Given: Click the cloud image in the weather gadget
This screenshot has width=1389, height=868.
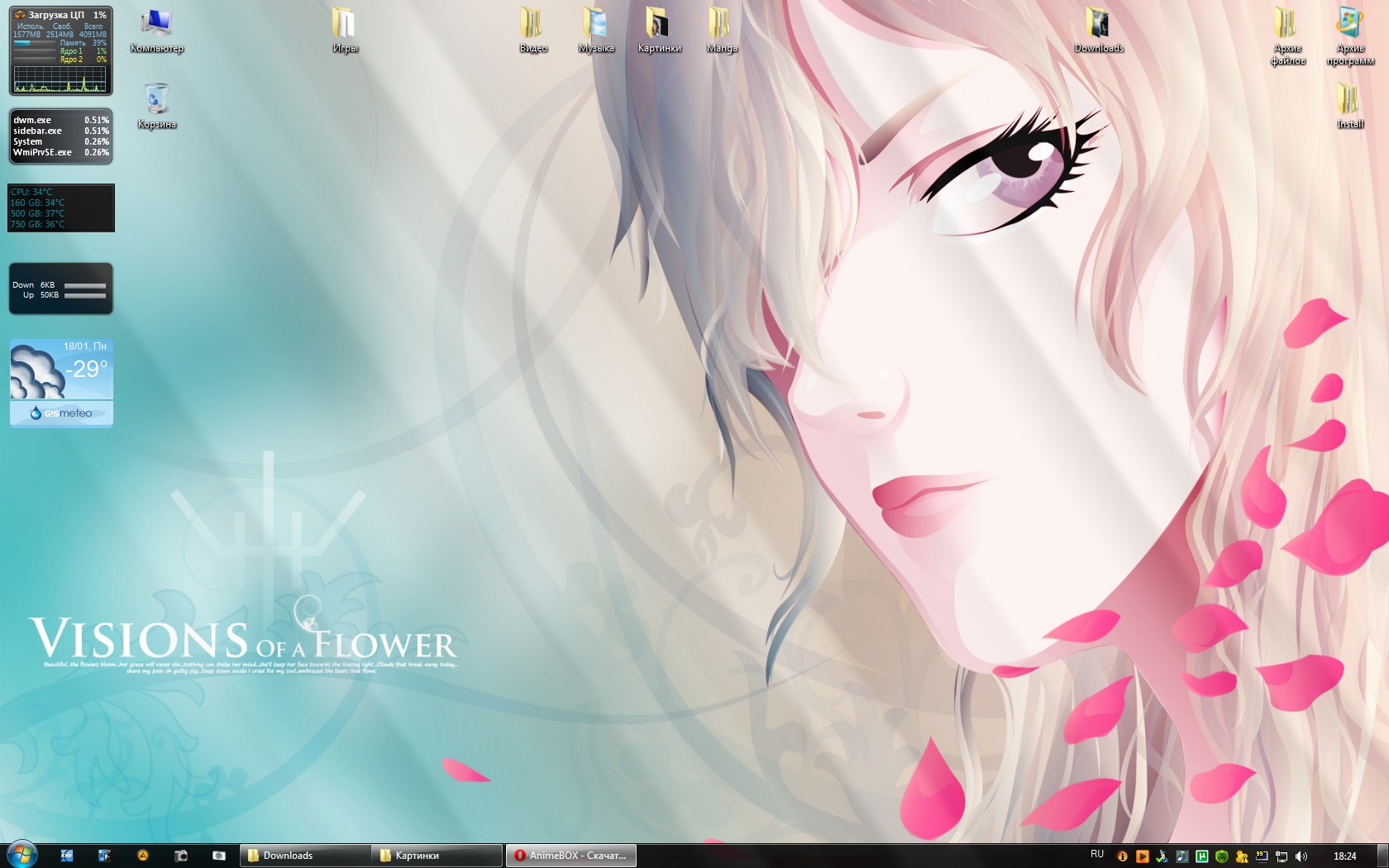Looking at the screenshot, I should pyautogui.click(x=36, y=374).
